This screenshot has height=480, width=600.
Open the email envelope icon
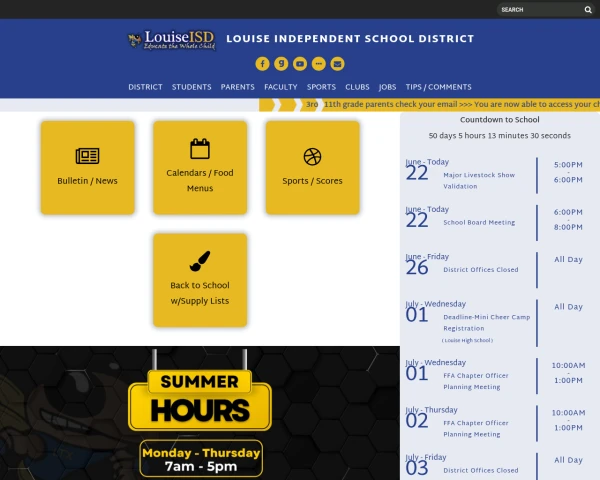(338, 64)
